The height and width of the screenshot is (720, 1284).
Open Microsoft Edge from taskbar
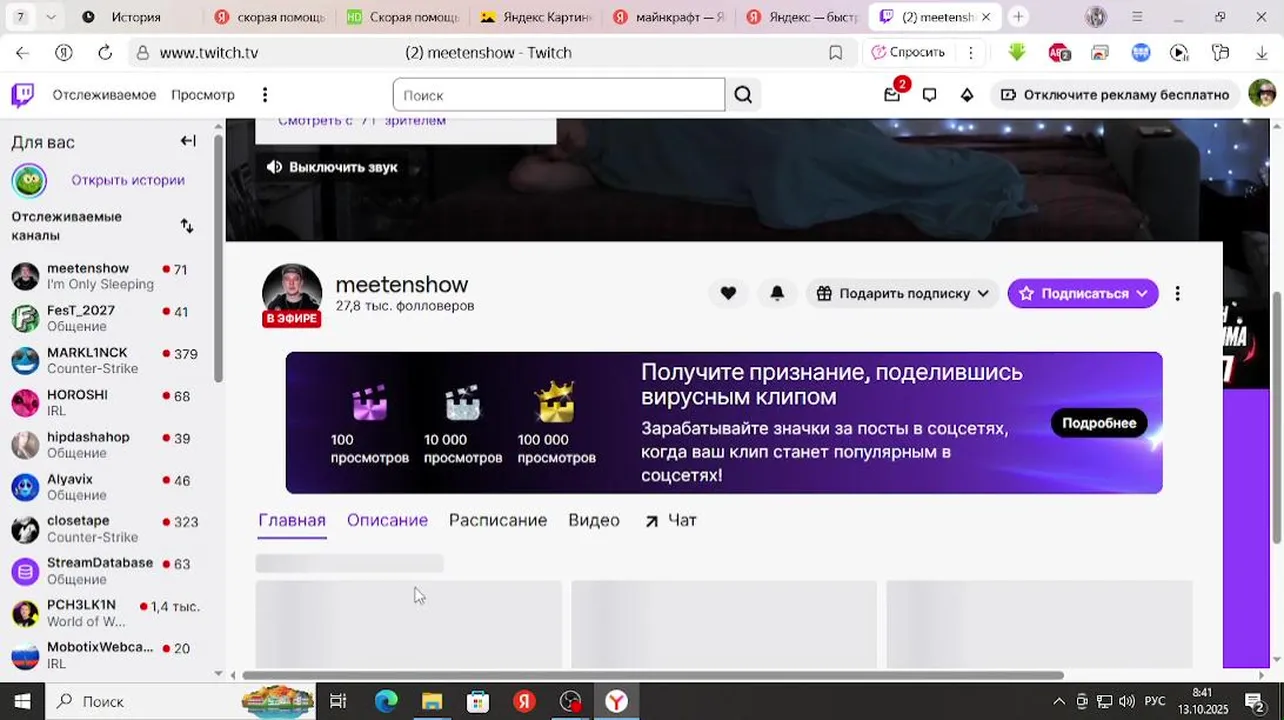point(386,701)
